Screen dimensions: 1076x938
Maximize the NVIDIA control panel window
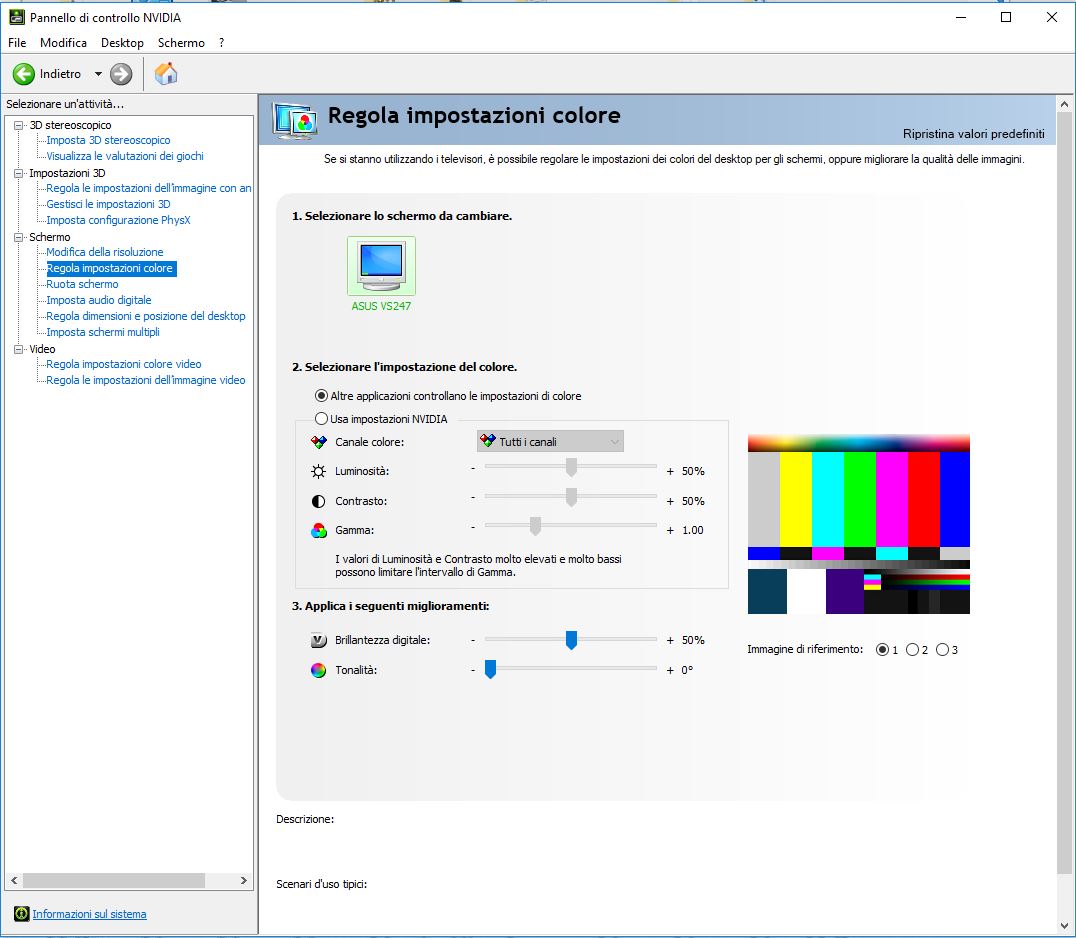1006,17
